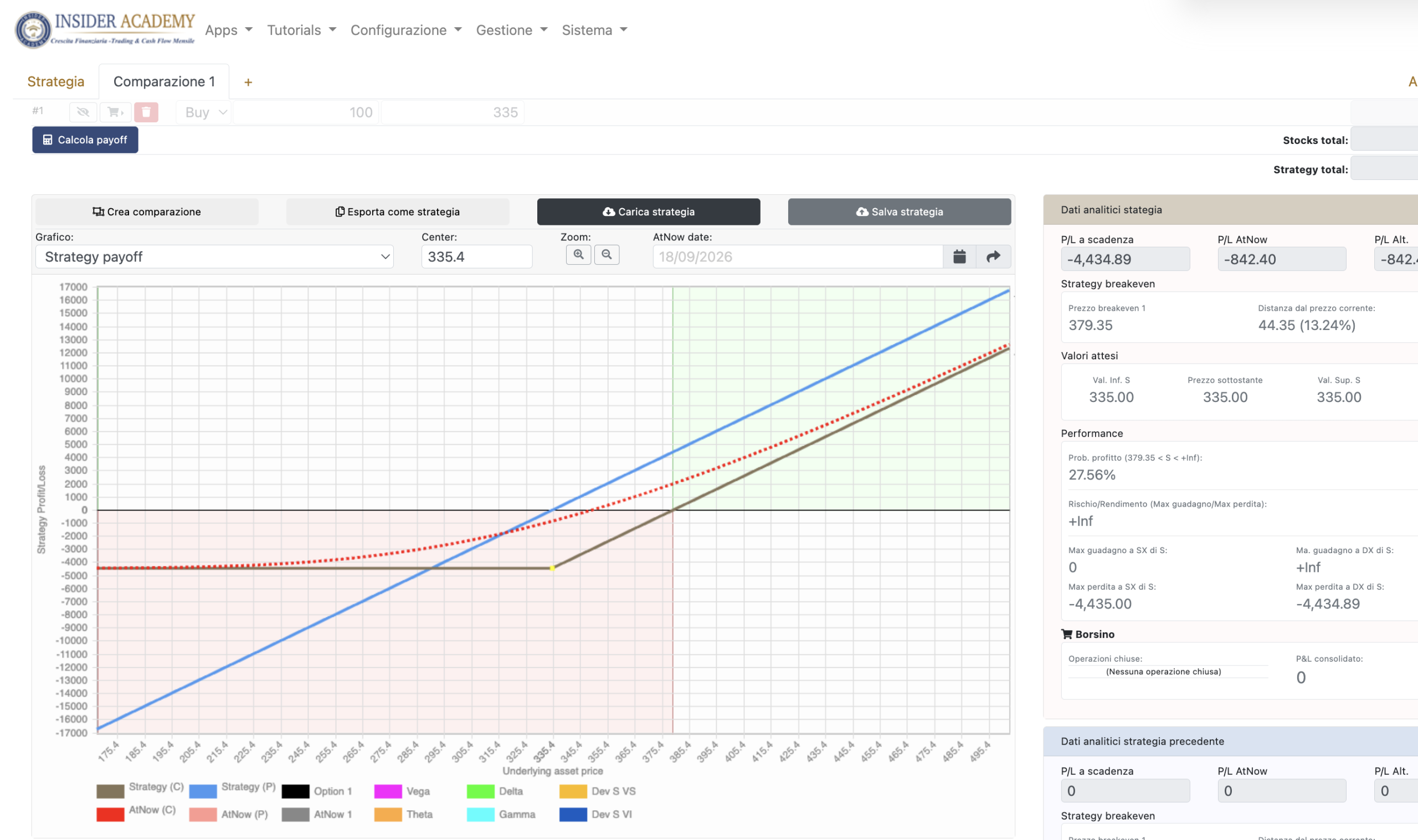
Task: Open the Grafico Strategy payoff dropdown
Action: 214,256
